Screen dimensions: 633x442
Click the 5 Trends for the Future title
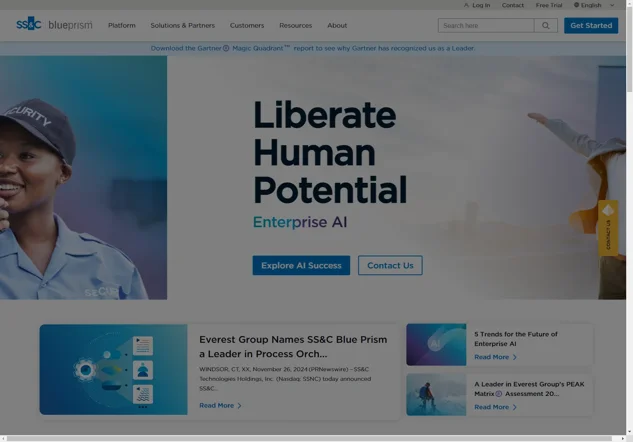516,339
